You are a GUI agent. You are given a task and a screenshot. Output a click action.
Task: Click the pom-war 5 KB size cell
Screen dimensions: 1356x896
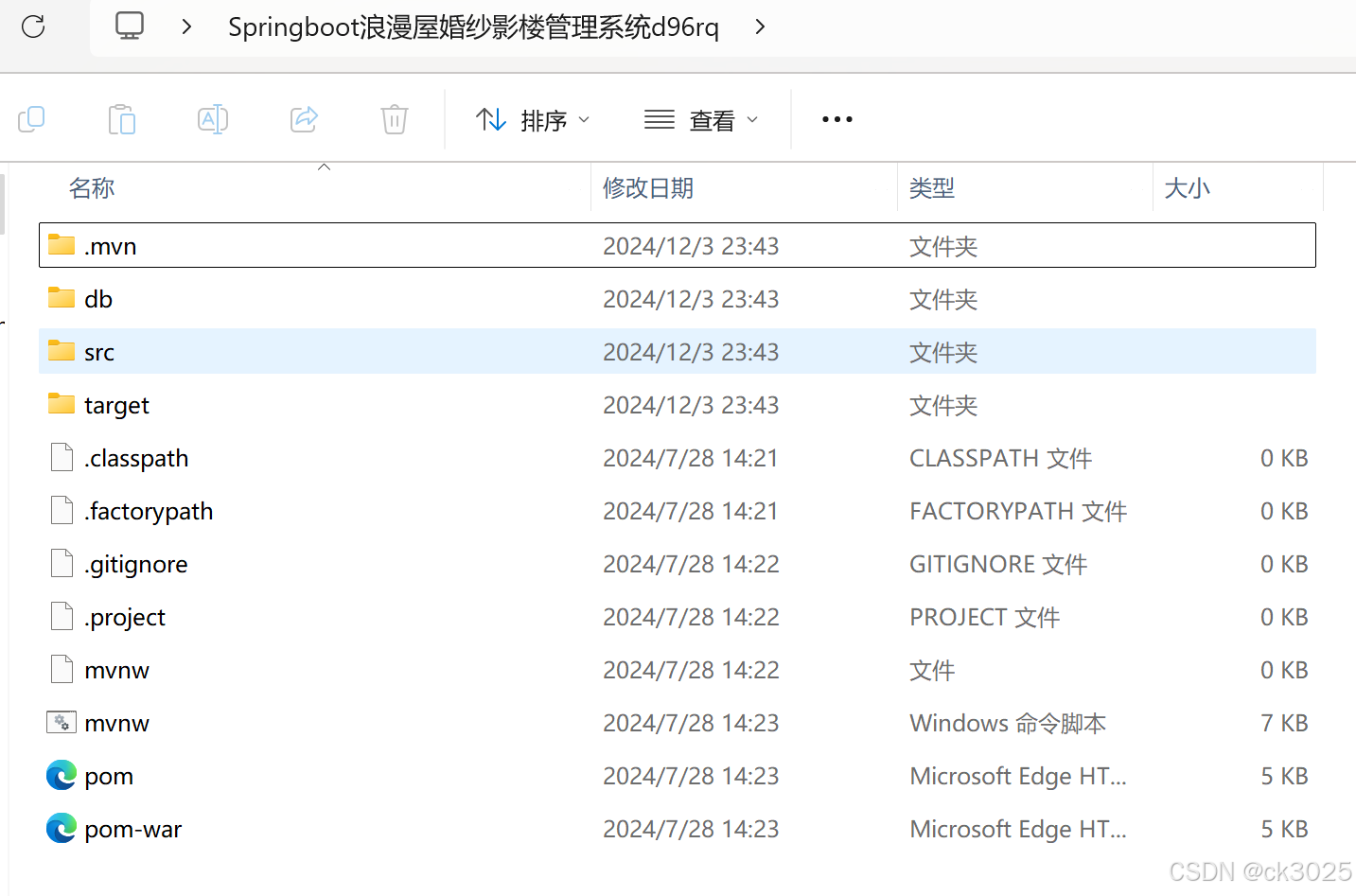tap(1284, 830)
